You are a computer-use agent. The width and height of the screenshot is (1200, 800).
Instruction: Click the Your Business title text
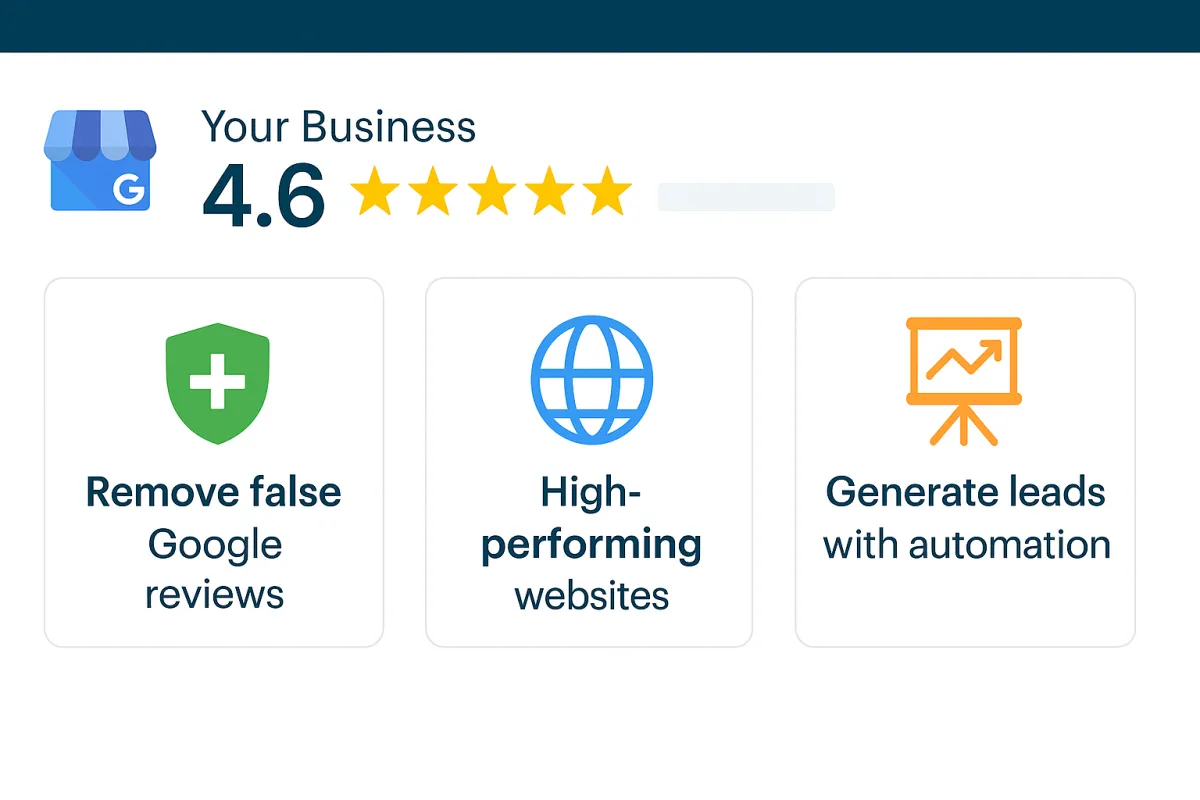click(x=339, y=127)
